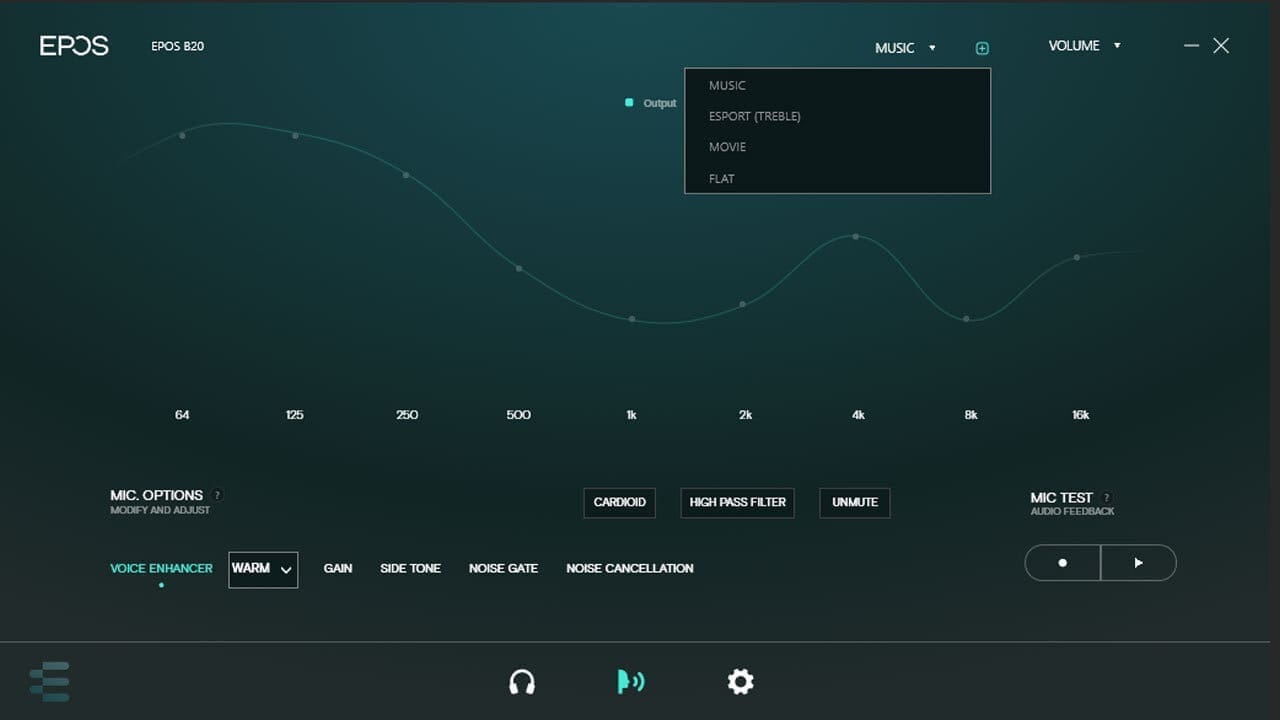This screenshot has width=1280, height=720.
Task: Select the microphone panel icon
Action: coord(631,681)
